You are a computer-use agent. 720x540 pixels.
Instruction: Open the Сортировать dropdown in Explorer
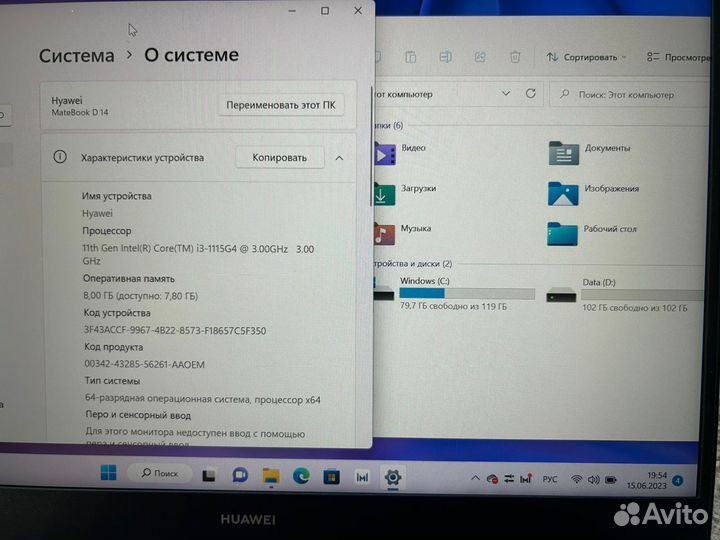tap(586, 57)
